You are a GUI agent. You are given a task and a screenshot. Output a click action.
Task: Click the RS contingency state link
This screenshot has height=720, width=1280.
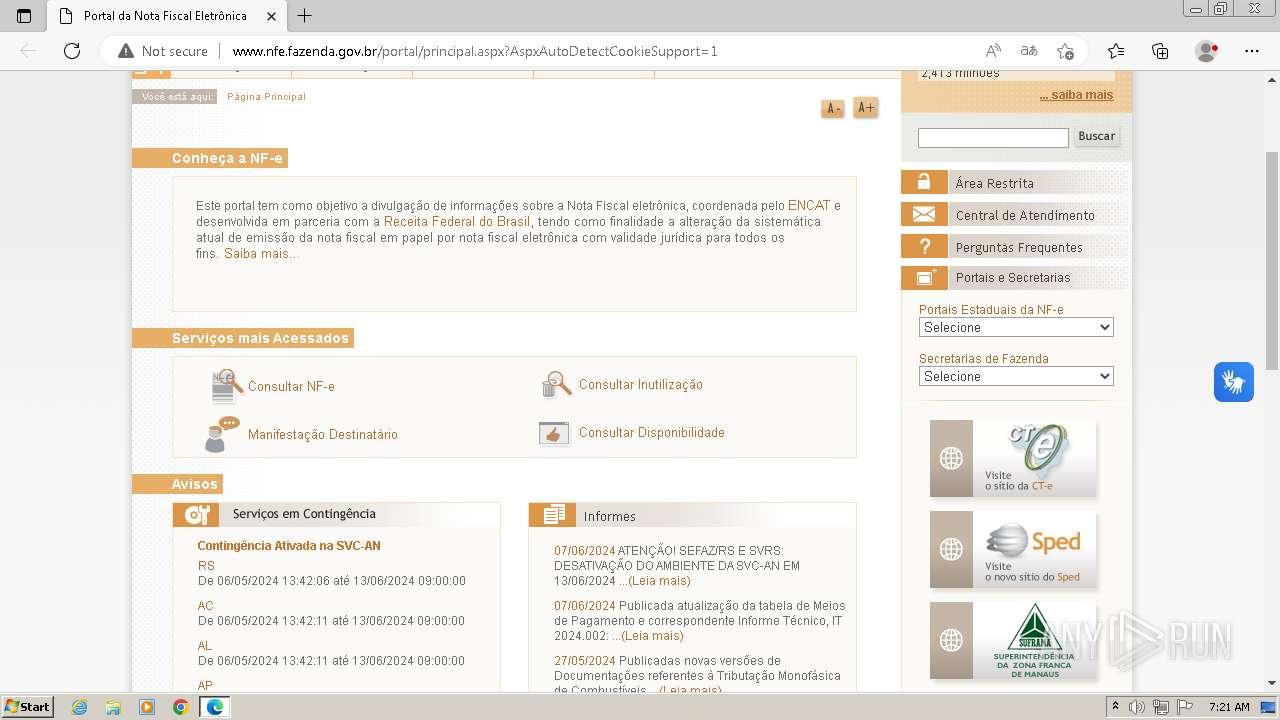(x=206, y=566)
